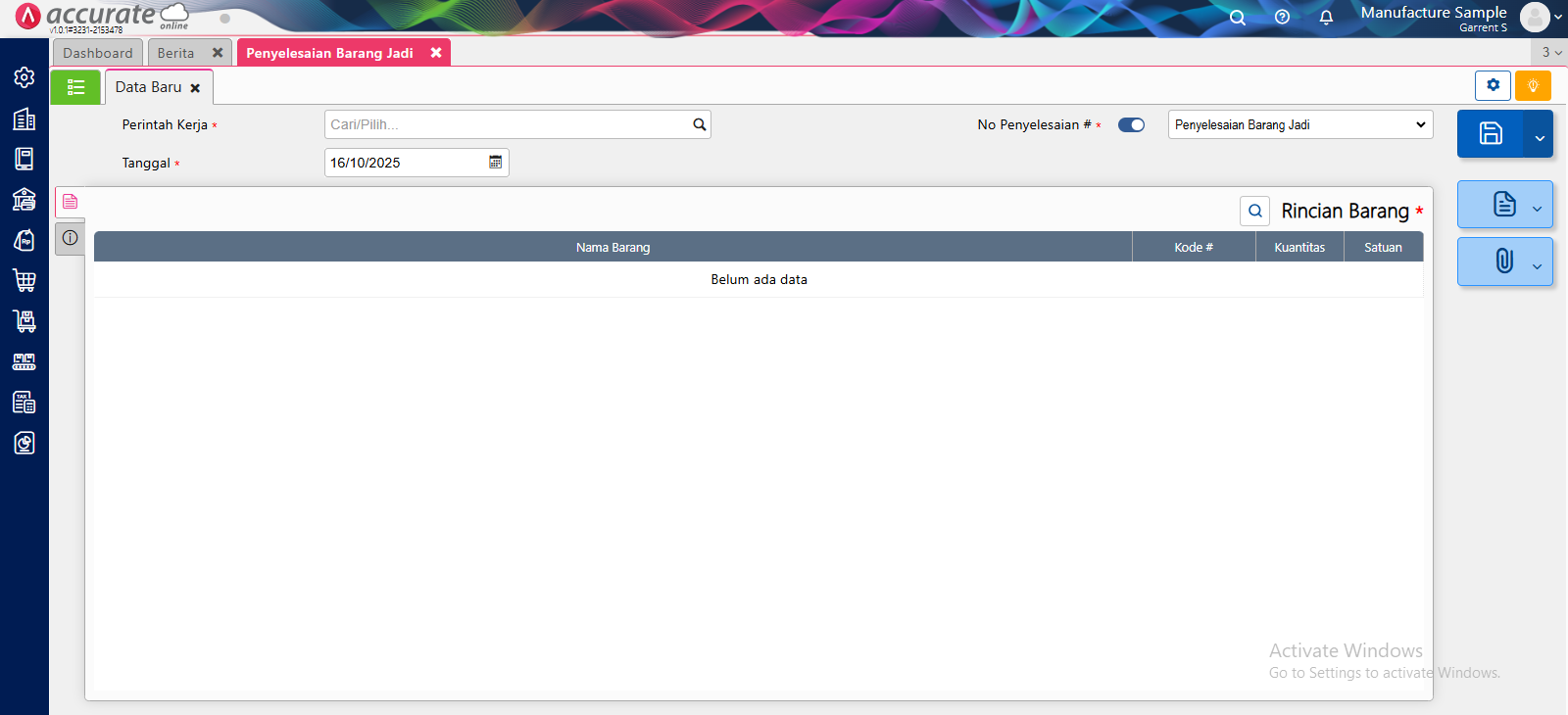Open the calendar date picker icon
This screenshot has width=1568, height=715.
[496, 163]
